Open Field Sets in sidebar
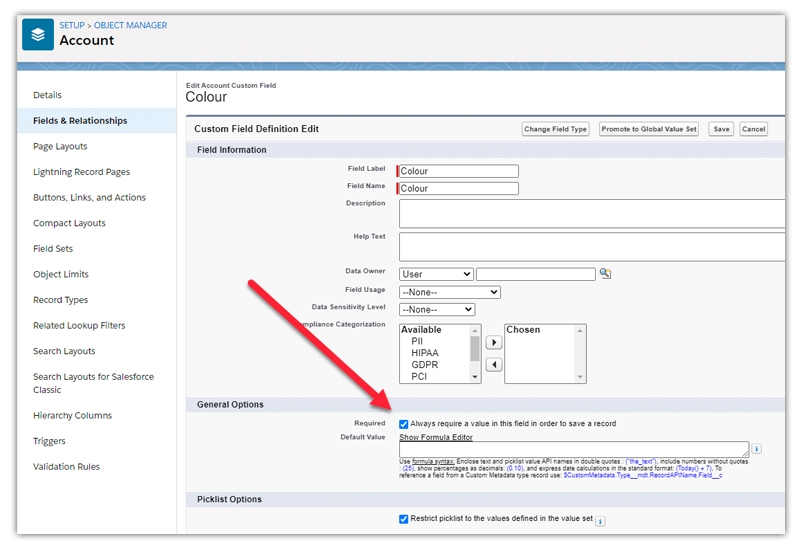 click(53, 248)
